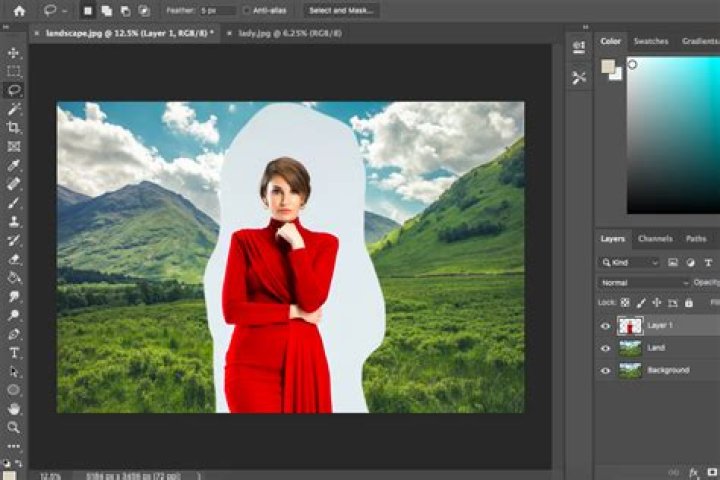Toggle visibility of the Land layer
The image size is (720, 480).
click(x=605, y=348)
